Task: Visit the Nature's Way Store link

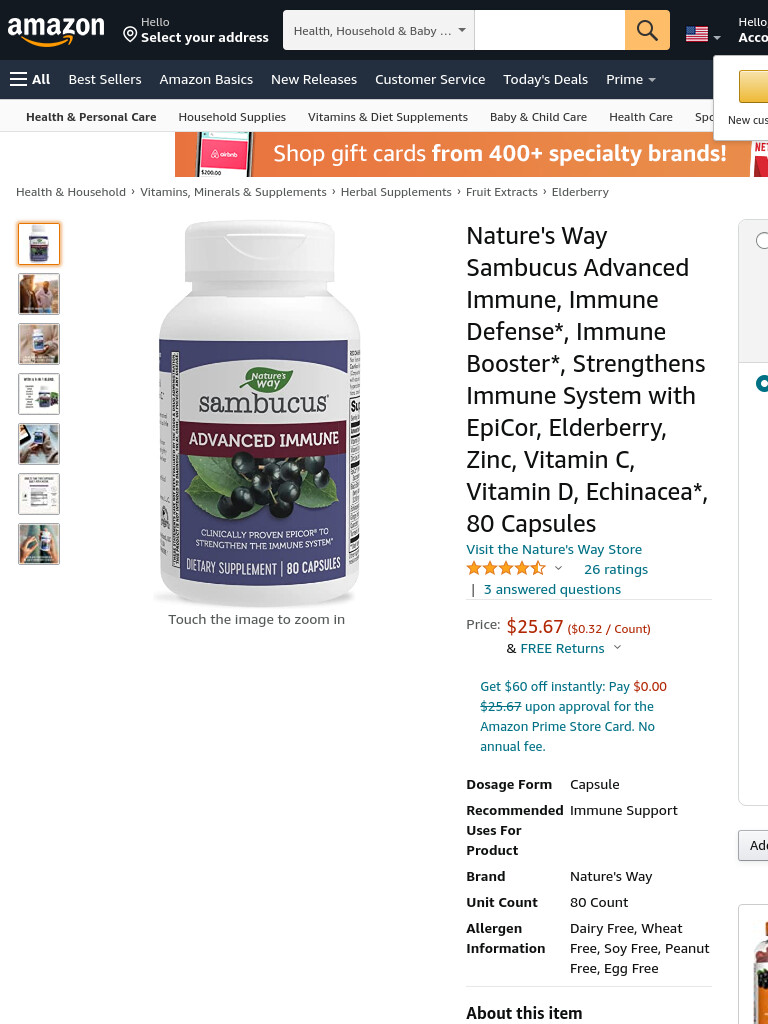Action: (x=554, y=549)
